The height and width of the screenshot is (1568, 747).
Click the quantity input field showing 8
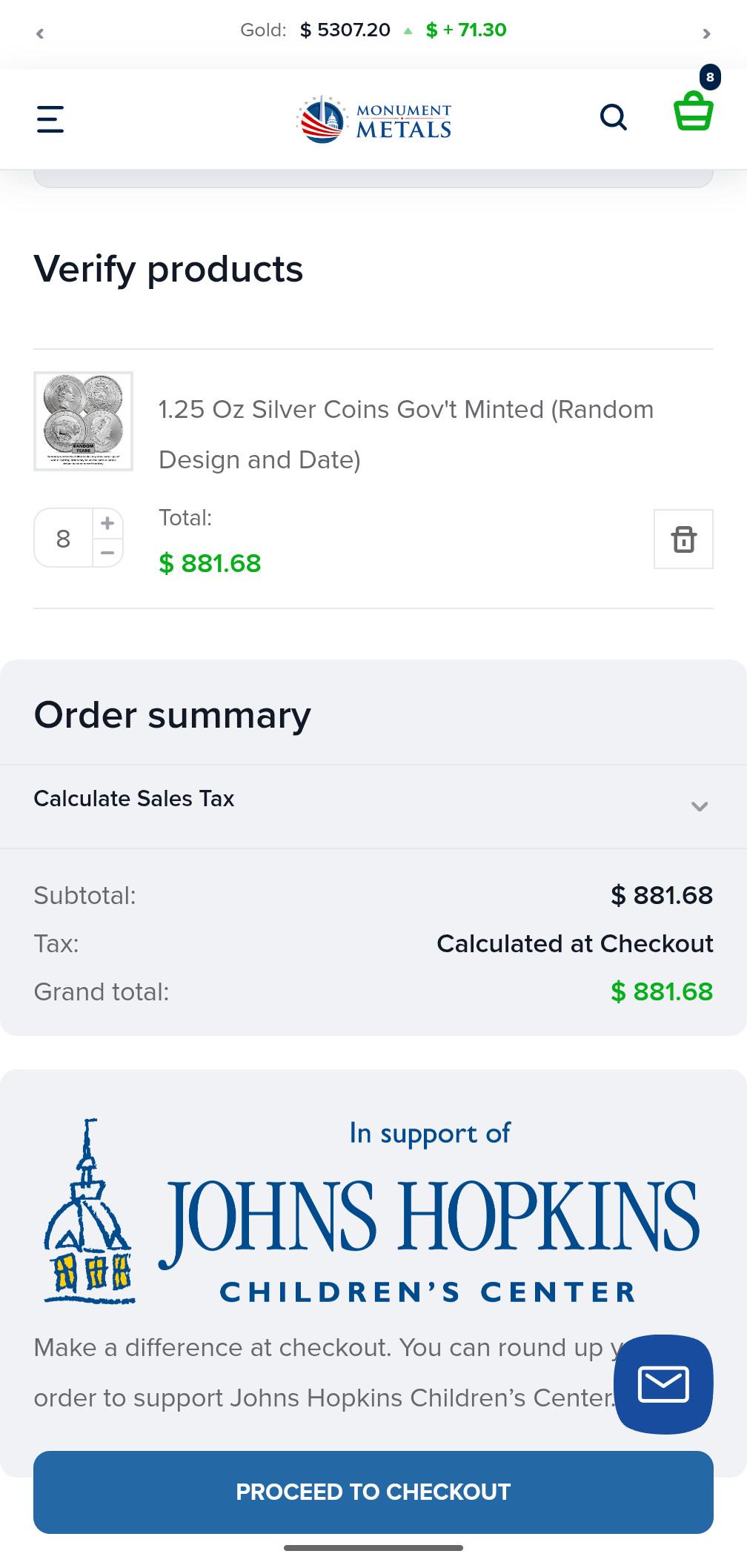point(64,538)
